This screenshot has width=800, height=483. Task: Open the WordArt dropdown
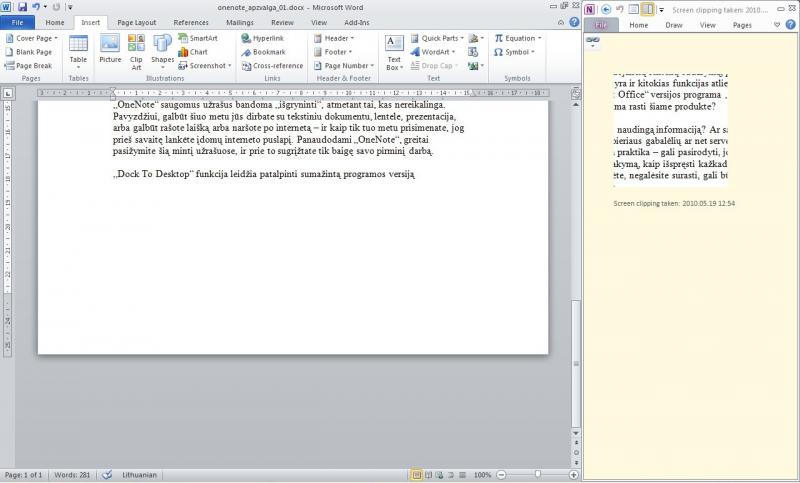pyautogui.click(x=432, y=52)
